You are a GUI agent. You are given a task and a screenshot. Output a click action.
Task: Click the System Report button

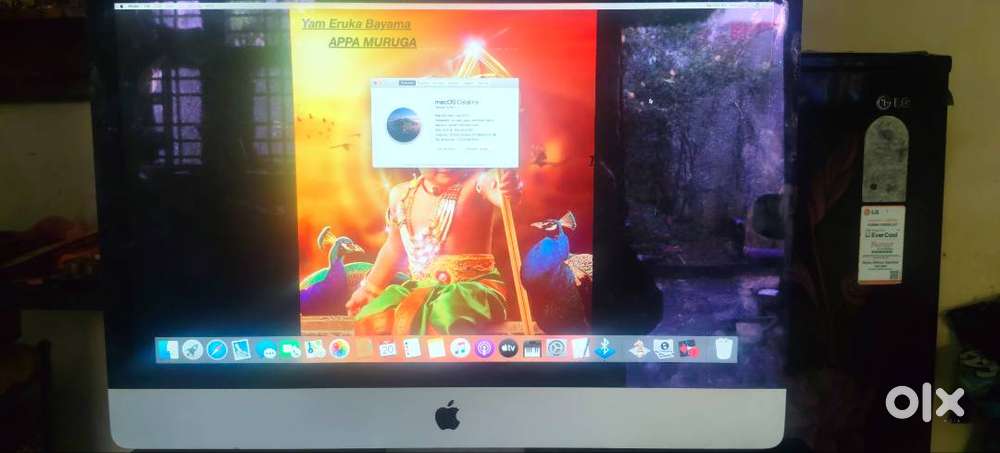coord(447,149)
